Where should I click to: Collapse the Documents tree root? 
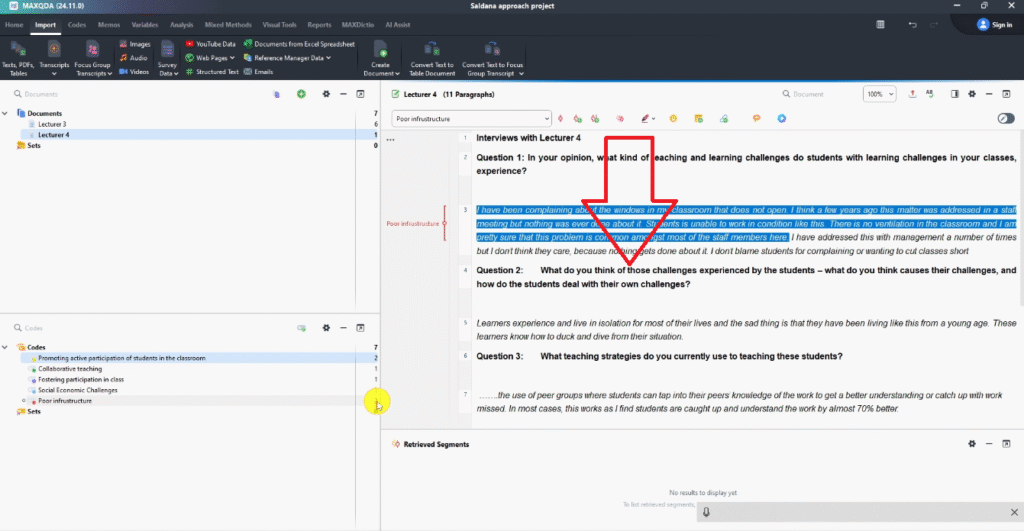pyautogui.click(x=7, y=114)
